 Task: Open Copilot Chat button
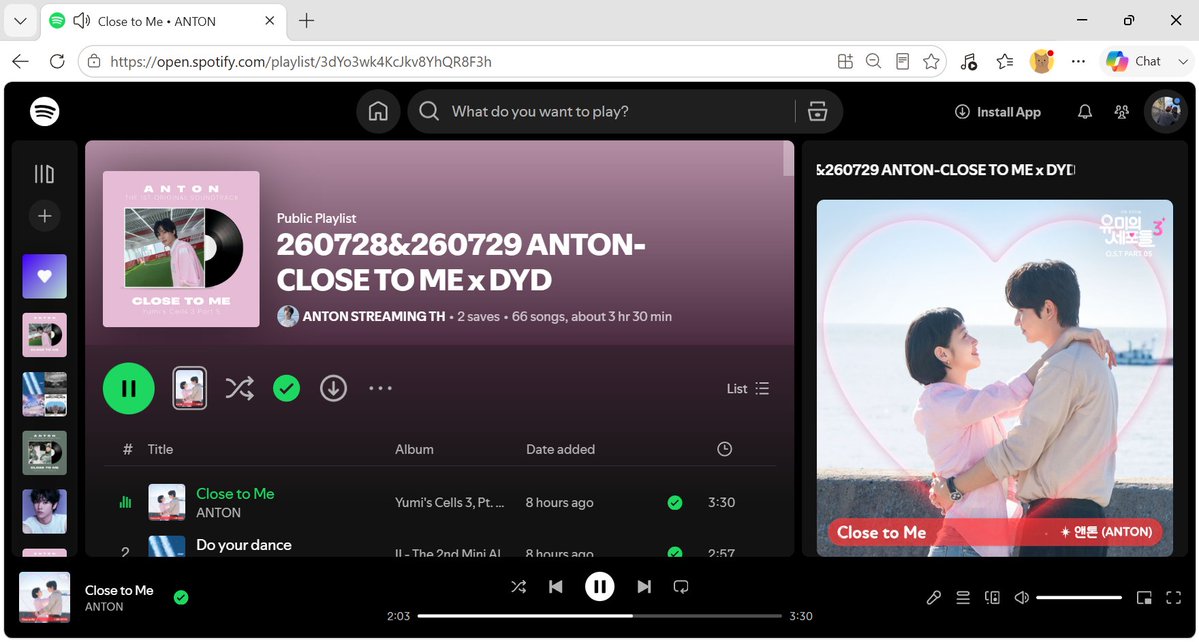[1134, 61]
